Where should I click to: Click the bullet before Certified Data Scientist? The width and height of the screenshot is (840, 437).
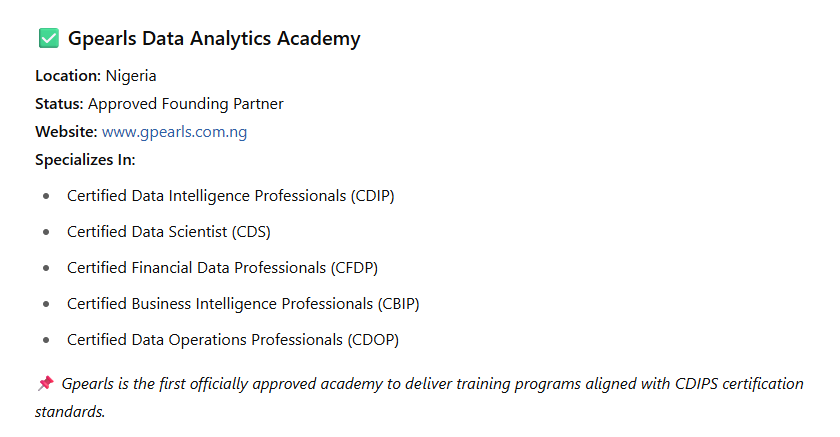pos(46,232)
